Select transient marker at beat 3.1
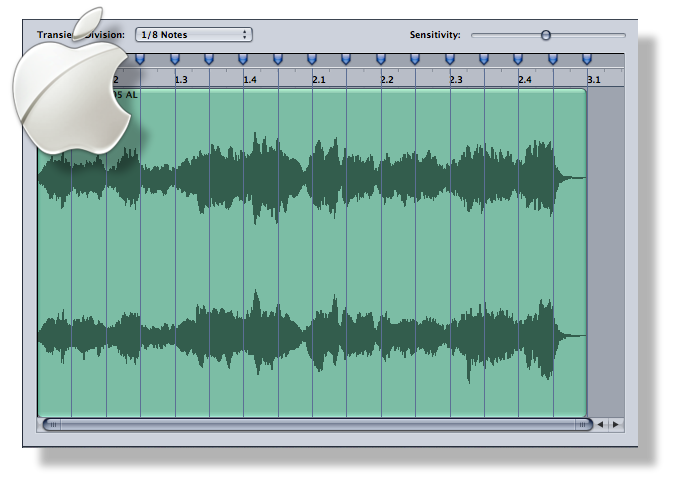This screenshot has height=493, width=684. tap(587, 60)
